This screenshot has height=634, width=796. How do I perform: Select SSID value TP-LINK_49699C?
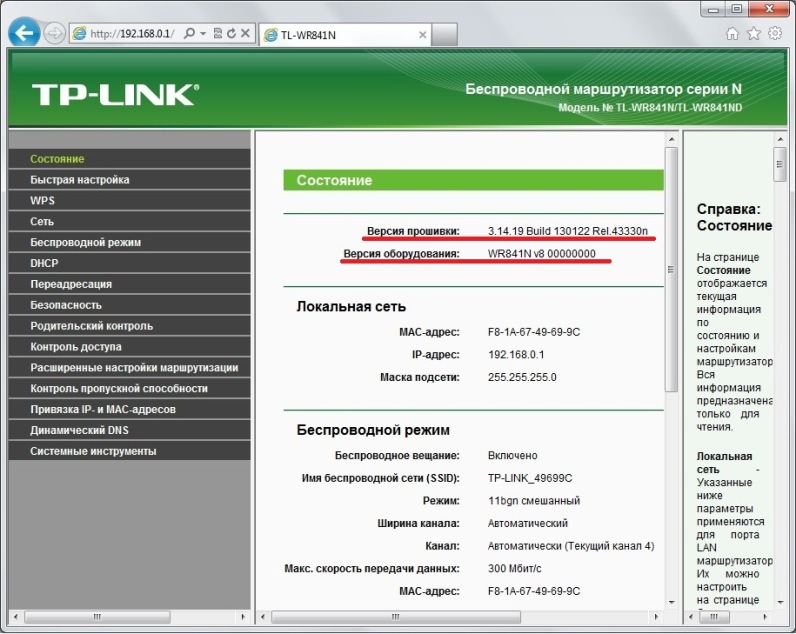(529, 478)
